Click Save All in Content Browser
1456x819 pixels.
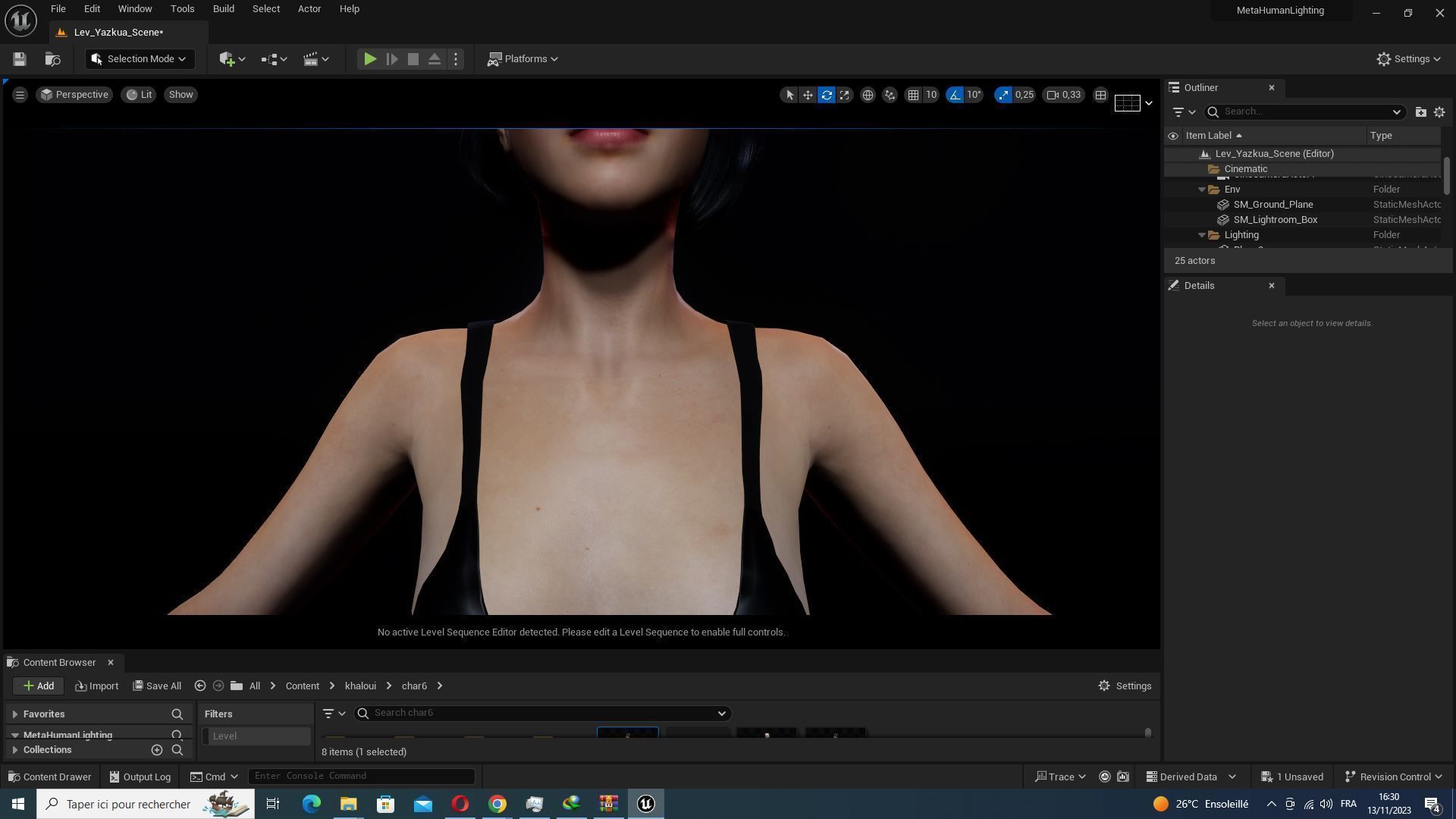(x=157, y=686)
